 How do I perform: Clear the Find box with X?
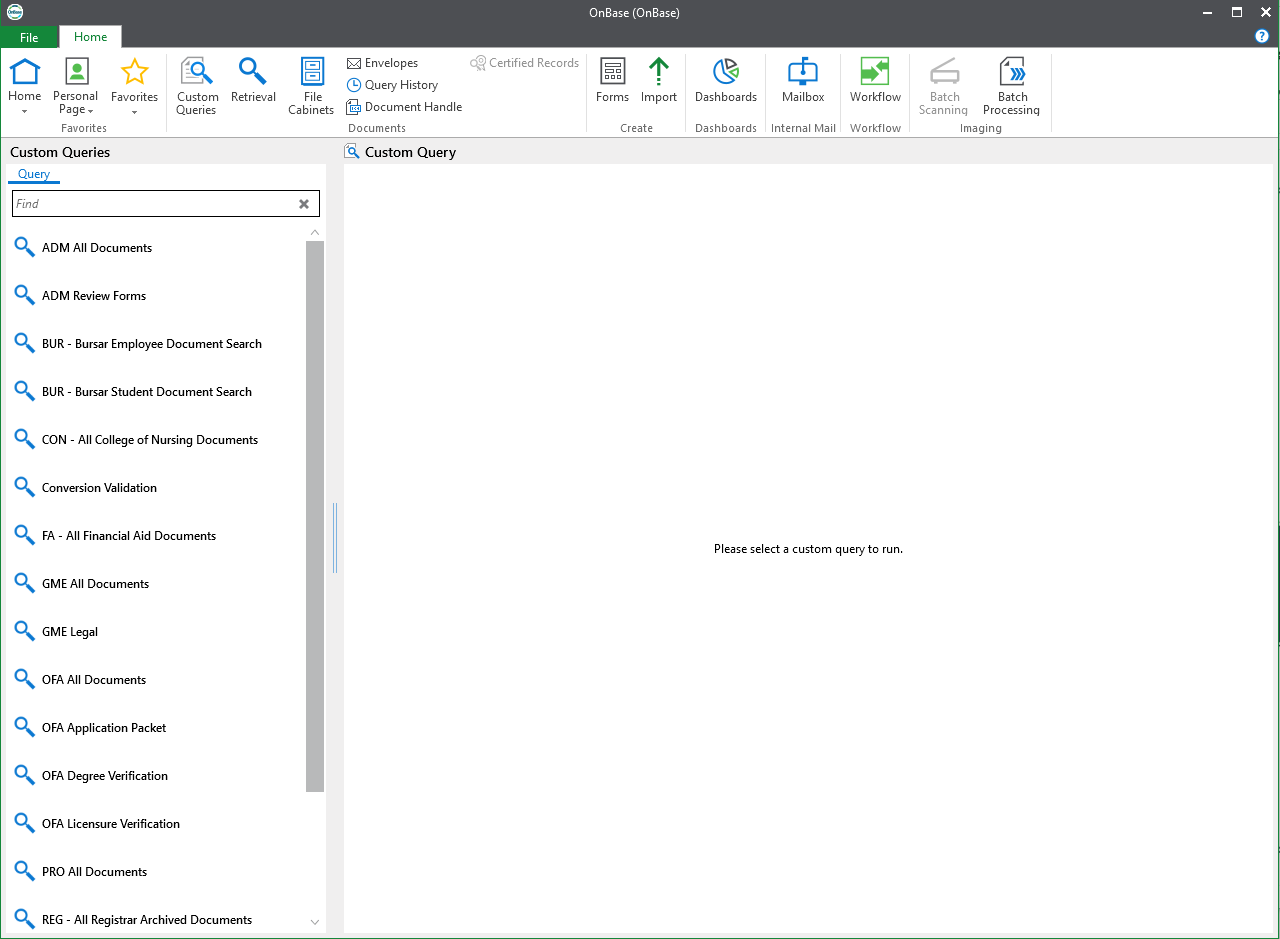pyautogui.click(x=304, y=204)
